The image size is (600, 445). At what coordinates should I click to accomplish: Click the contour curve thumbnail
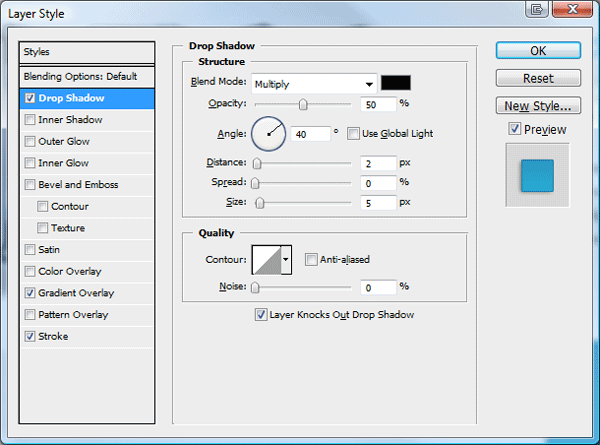[267, 260]
